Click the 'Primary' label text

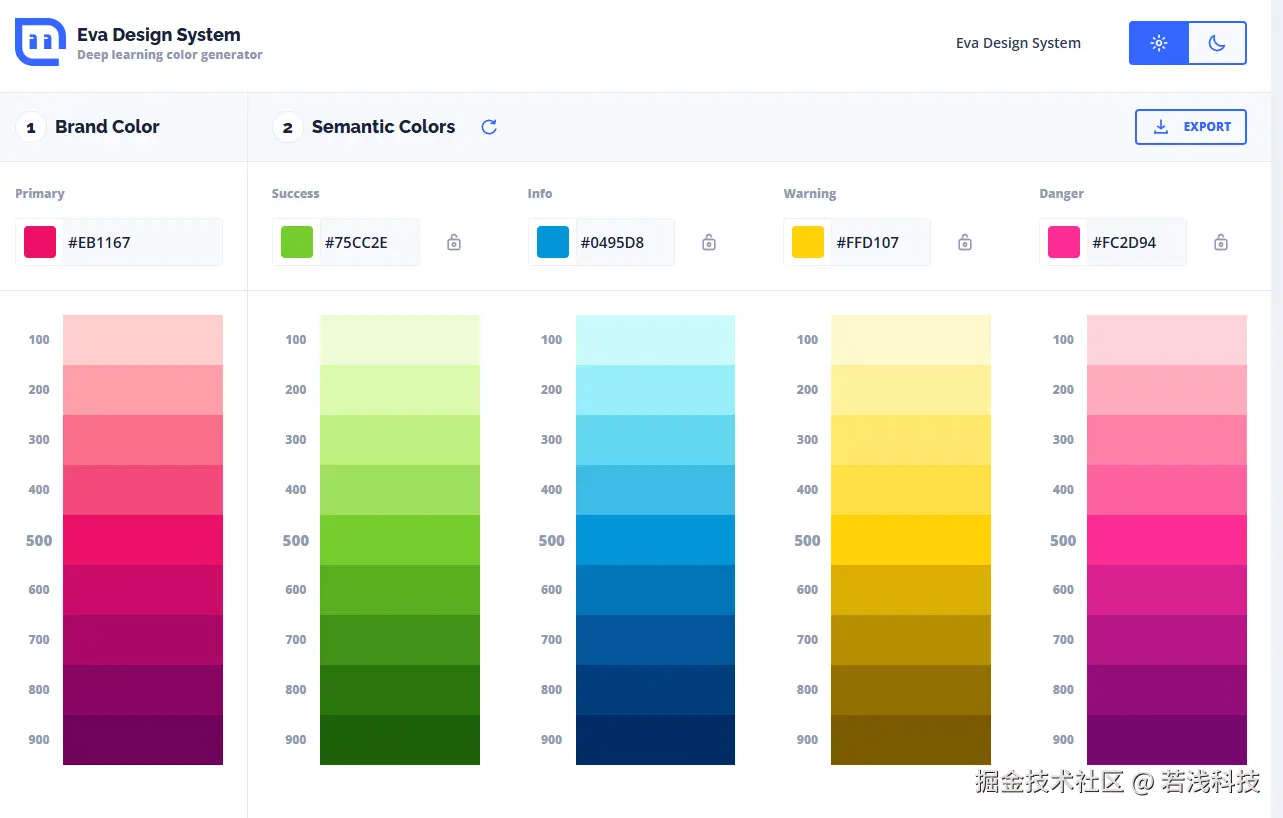[x=40, y=194]
